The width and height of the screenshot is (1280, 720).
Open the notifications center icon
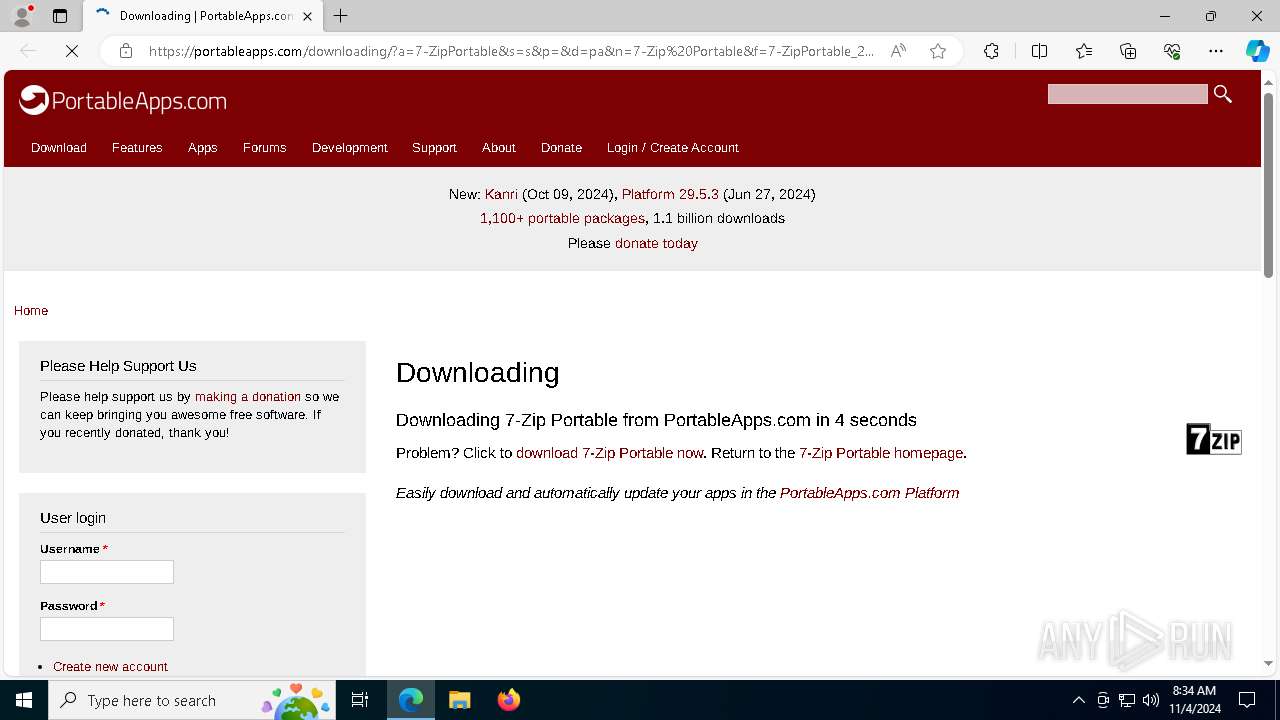point(1247,700)
